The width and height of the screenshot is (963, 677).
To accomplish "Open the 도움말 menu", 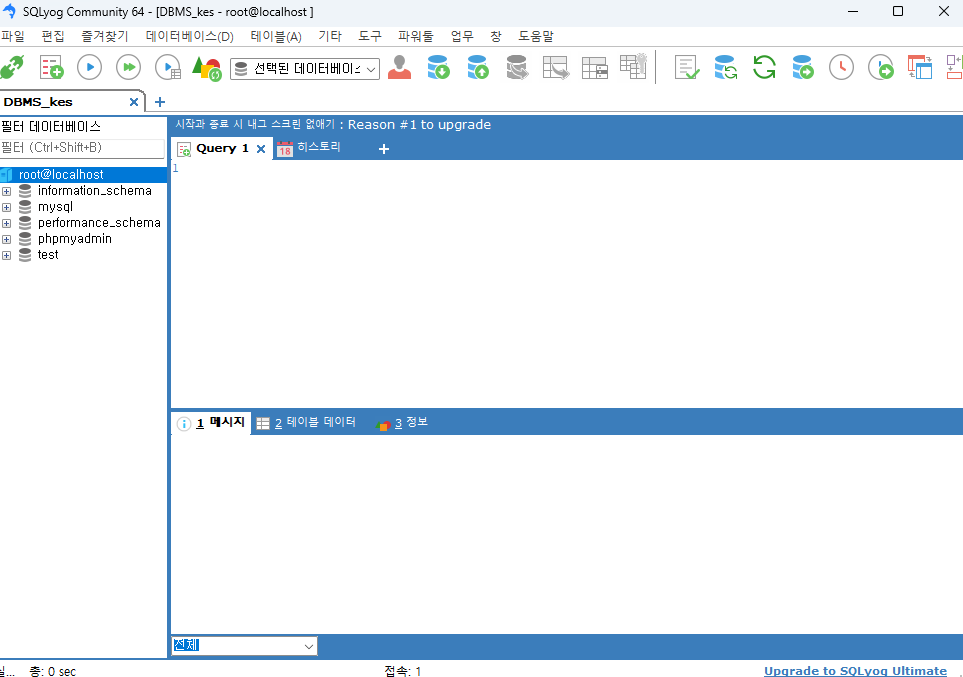I will click(536, 36).
